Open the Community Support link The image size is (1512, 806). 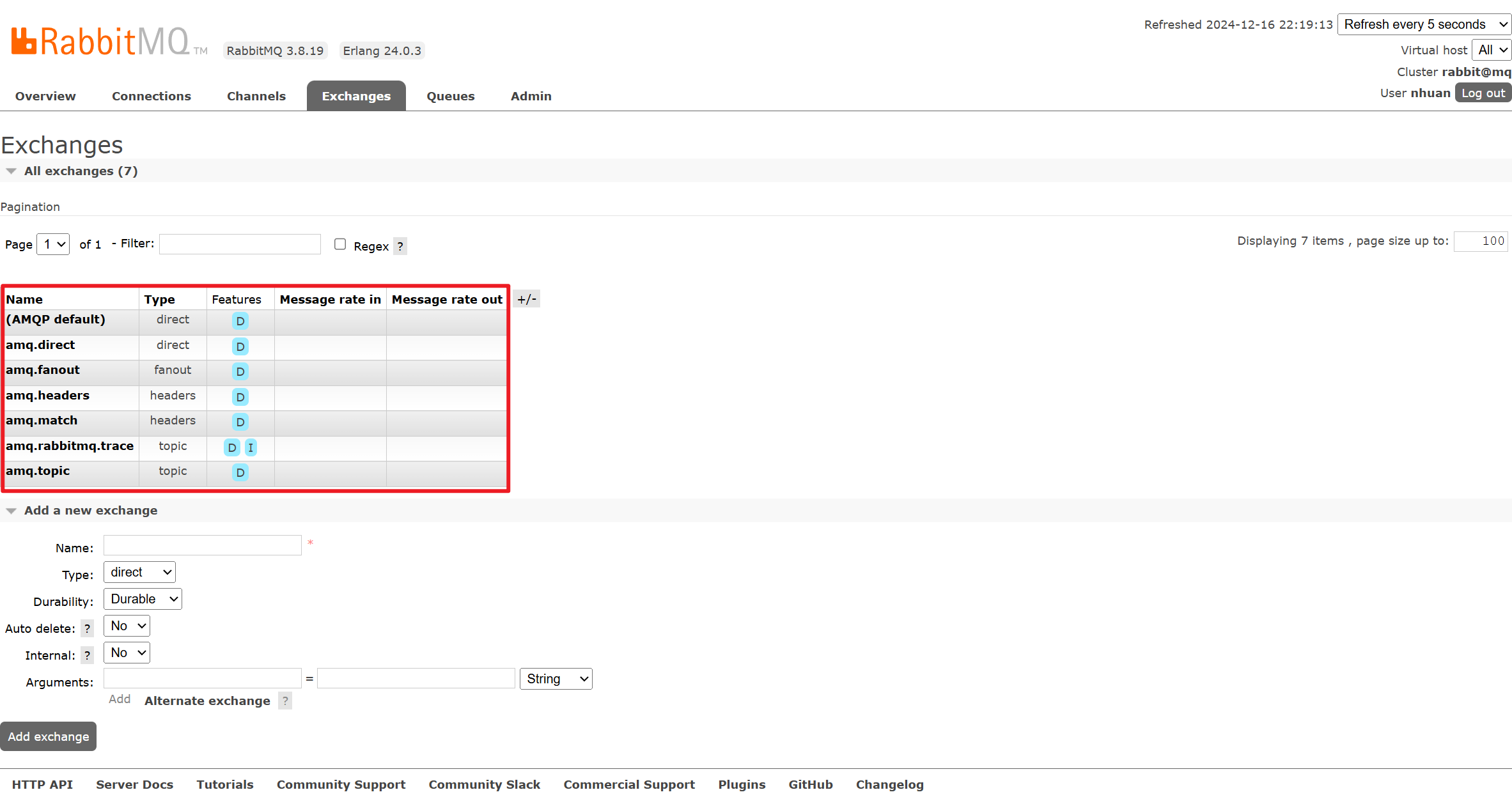[x=341, y=784]
